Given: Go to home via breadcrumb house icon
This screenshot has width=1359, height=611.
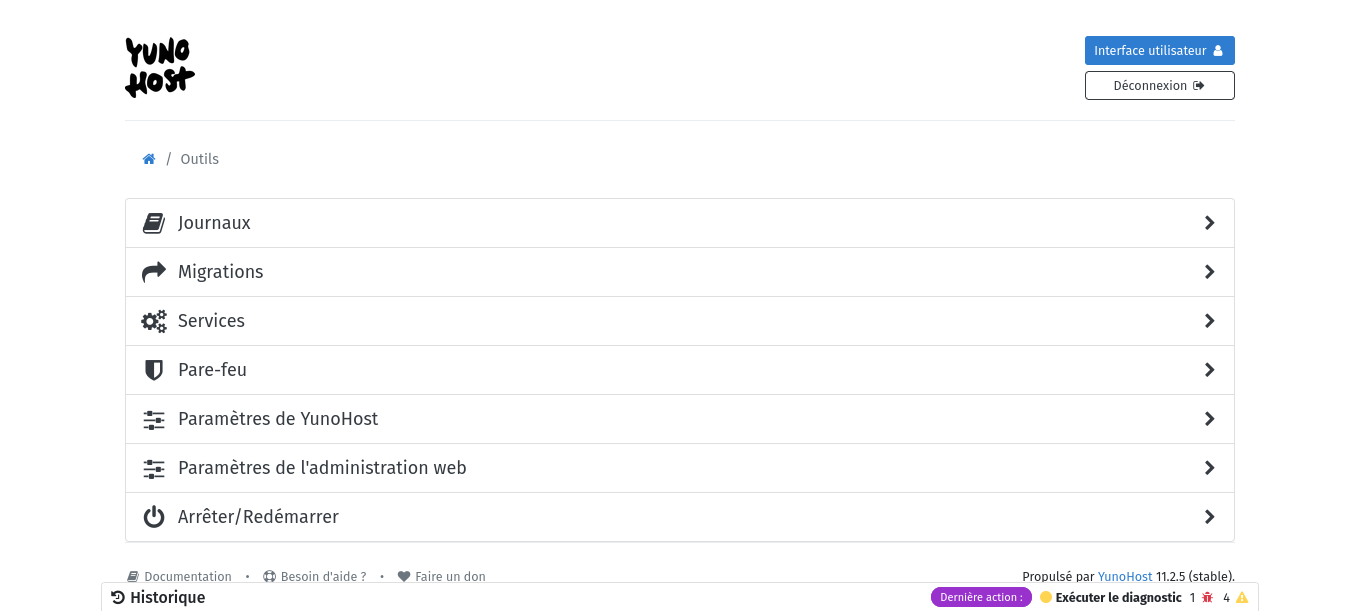Looking at the screenshot, I should pyautogui.click(x=149, y=159).
